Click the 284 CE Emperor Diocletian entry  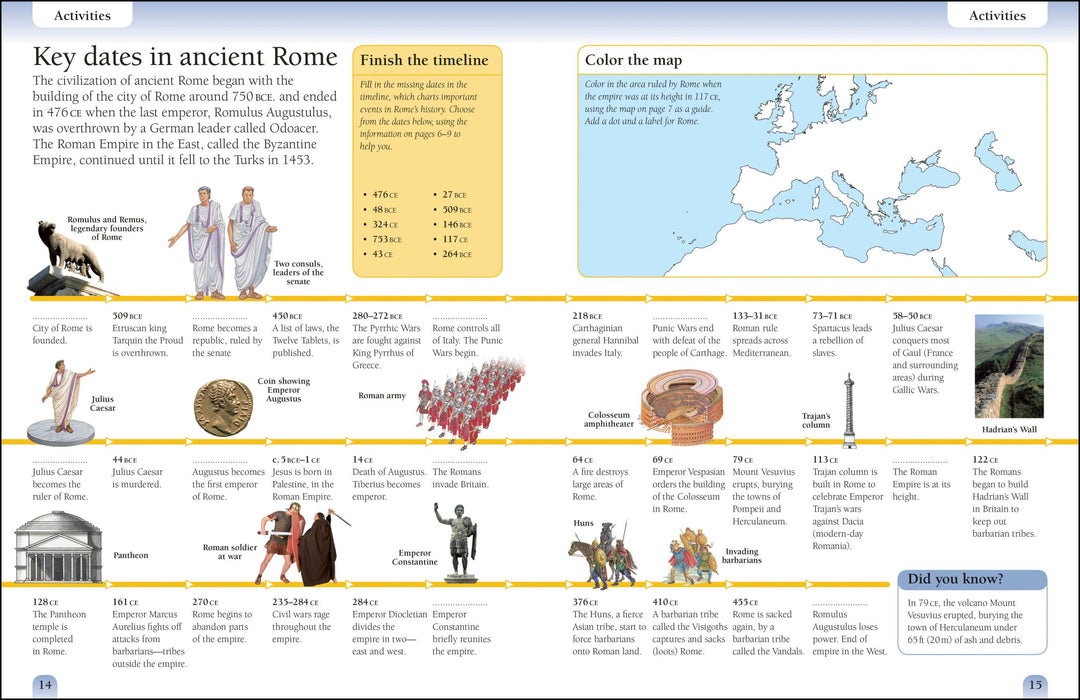390,627
